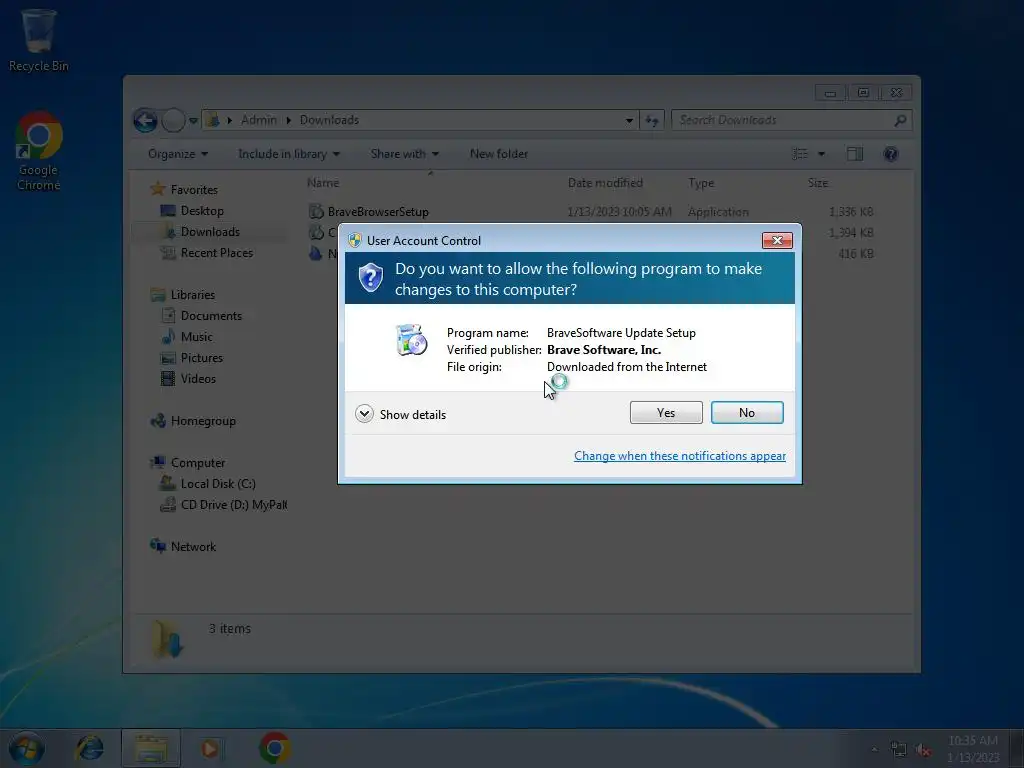Click the Chrome icon in the taskbar
The image size is (1024, 768).
(275, 748)
